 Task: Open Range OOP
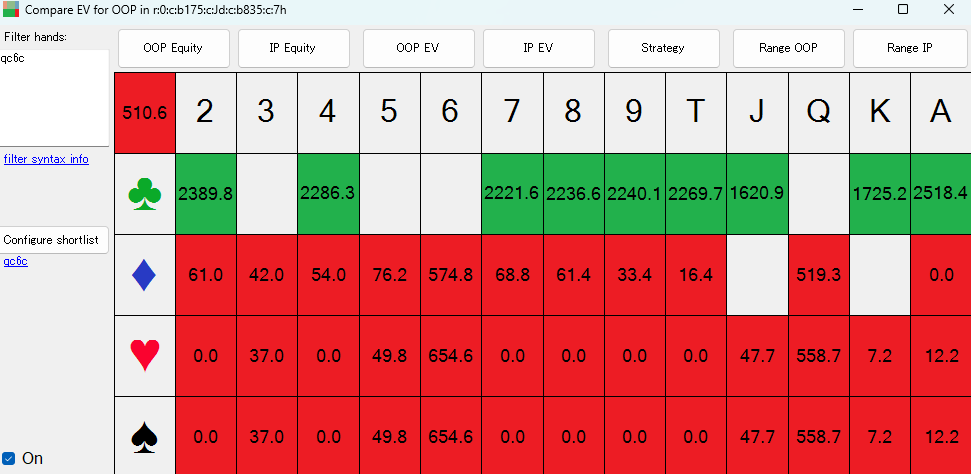788,48
